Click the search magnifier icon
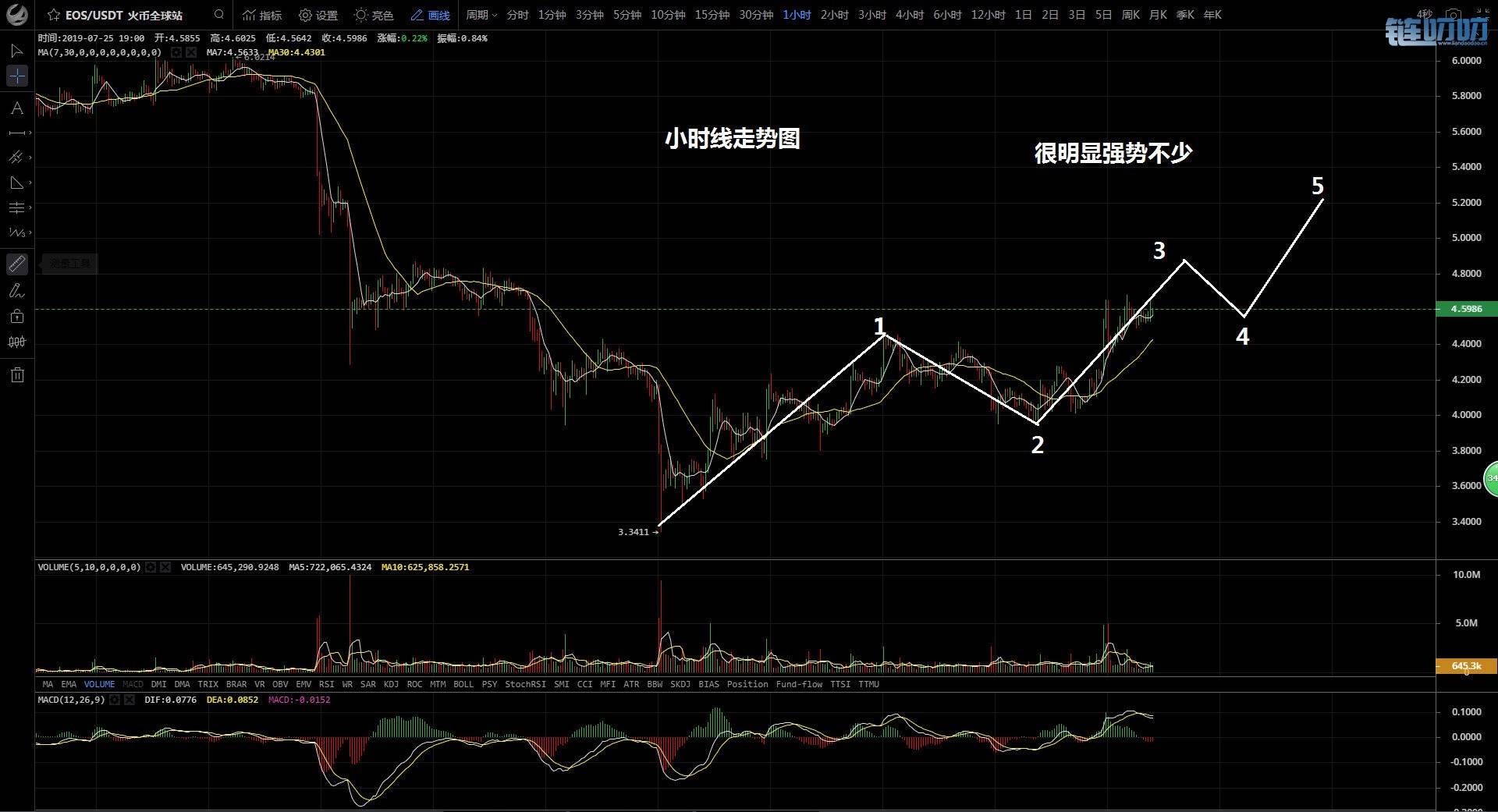1498x812 pixels. (x=219, y=15)
